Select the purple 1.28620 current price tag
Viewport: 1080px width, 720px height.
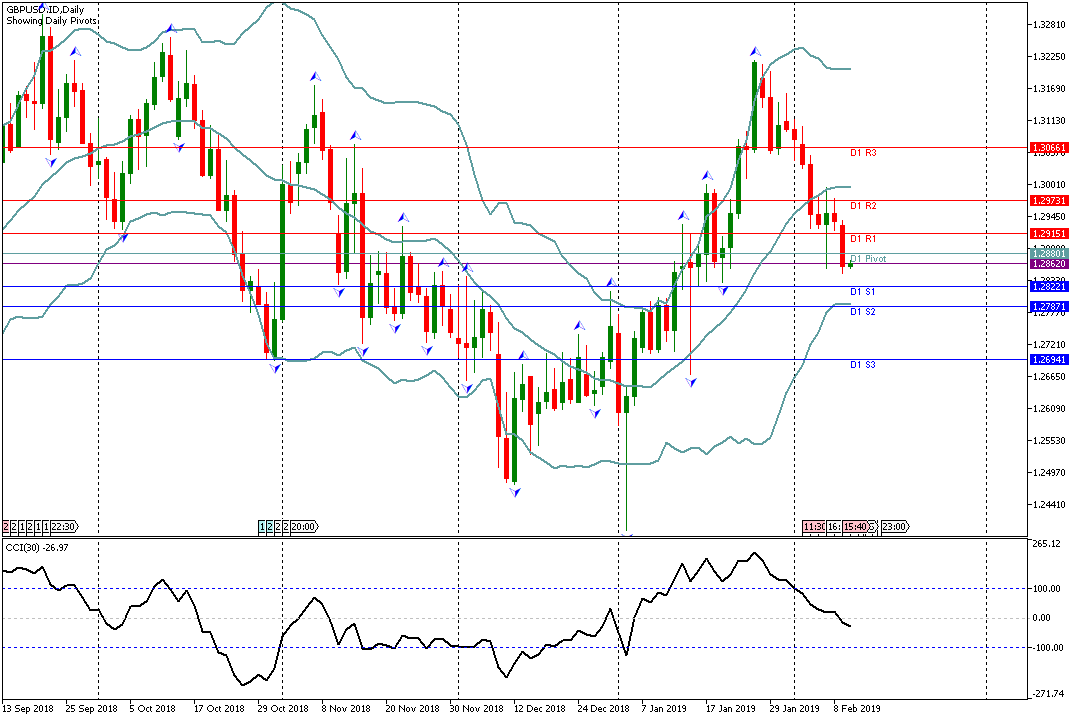tap(1049, 264)
